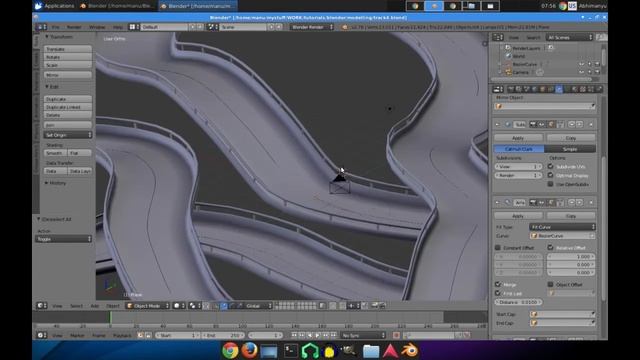This screenshot has width=640, height=360.
Task: Open the Render menu
Action: click(74, 27)
